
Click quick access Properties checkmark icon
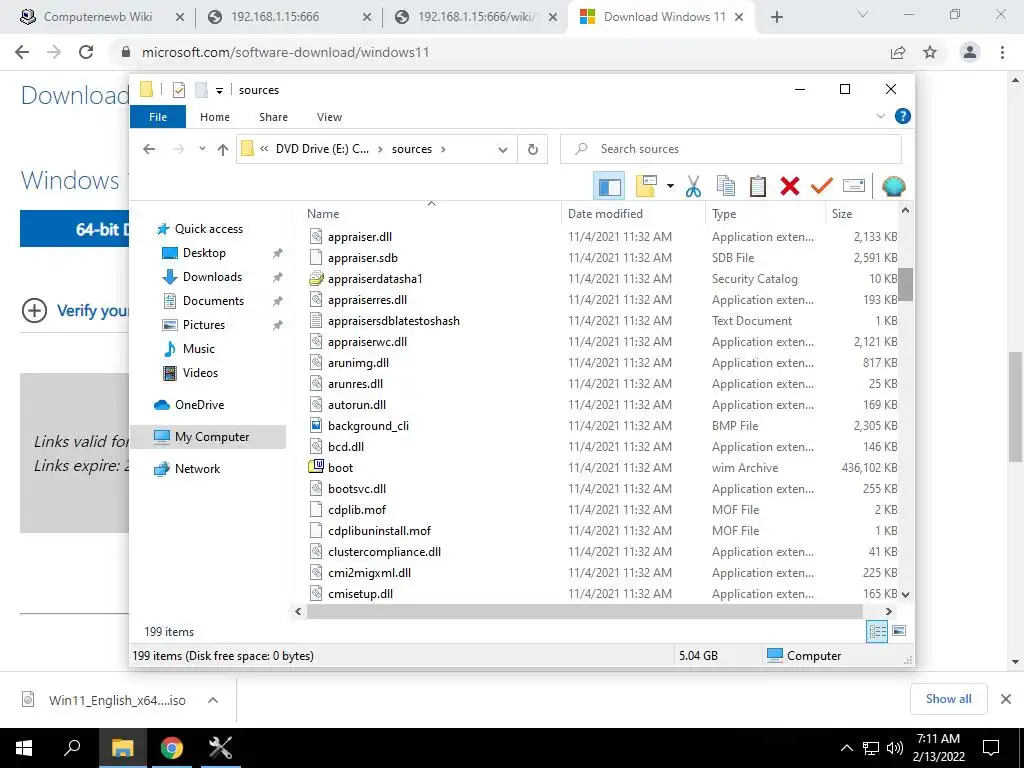[x=178, y=90]
